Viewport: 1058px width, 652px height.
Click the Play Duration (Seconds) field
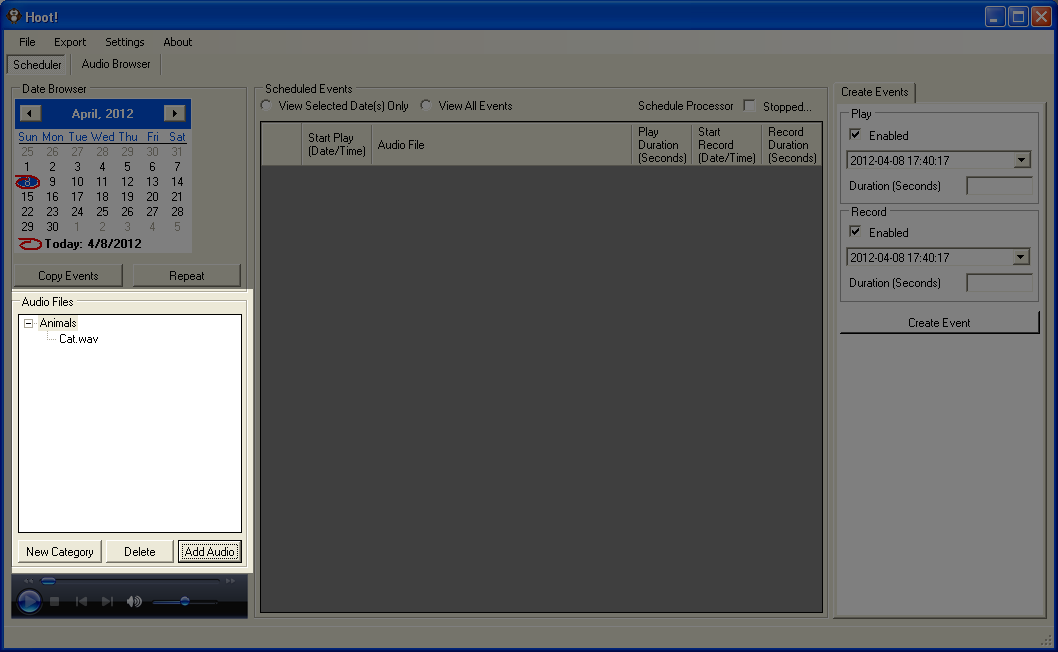[x=999, y=186]
